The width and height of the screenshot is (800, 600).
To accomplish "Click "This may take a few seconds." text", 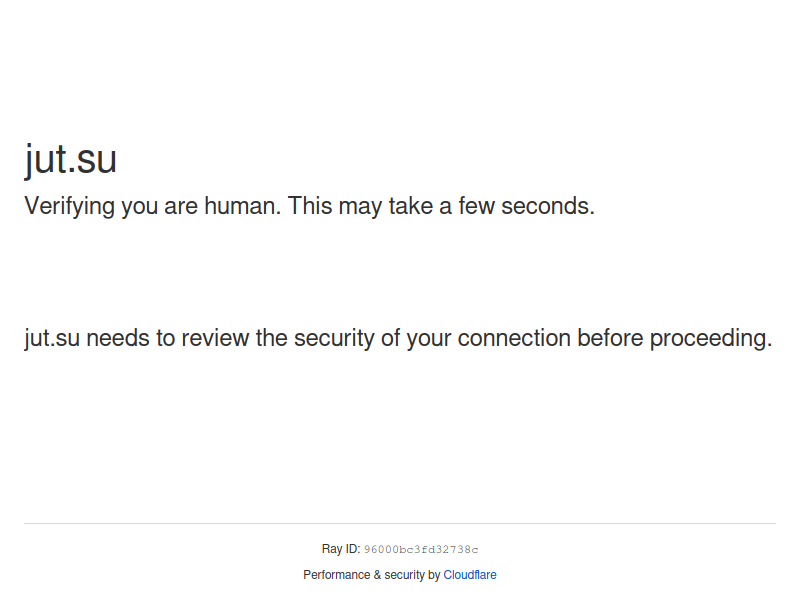I will (x=441, y=206).
